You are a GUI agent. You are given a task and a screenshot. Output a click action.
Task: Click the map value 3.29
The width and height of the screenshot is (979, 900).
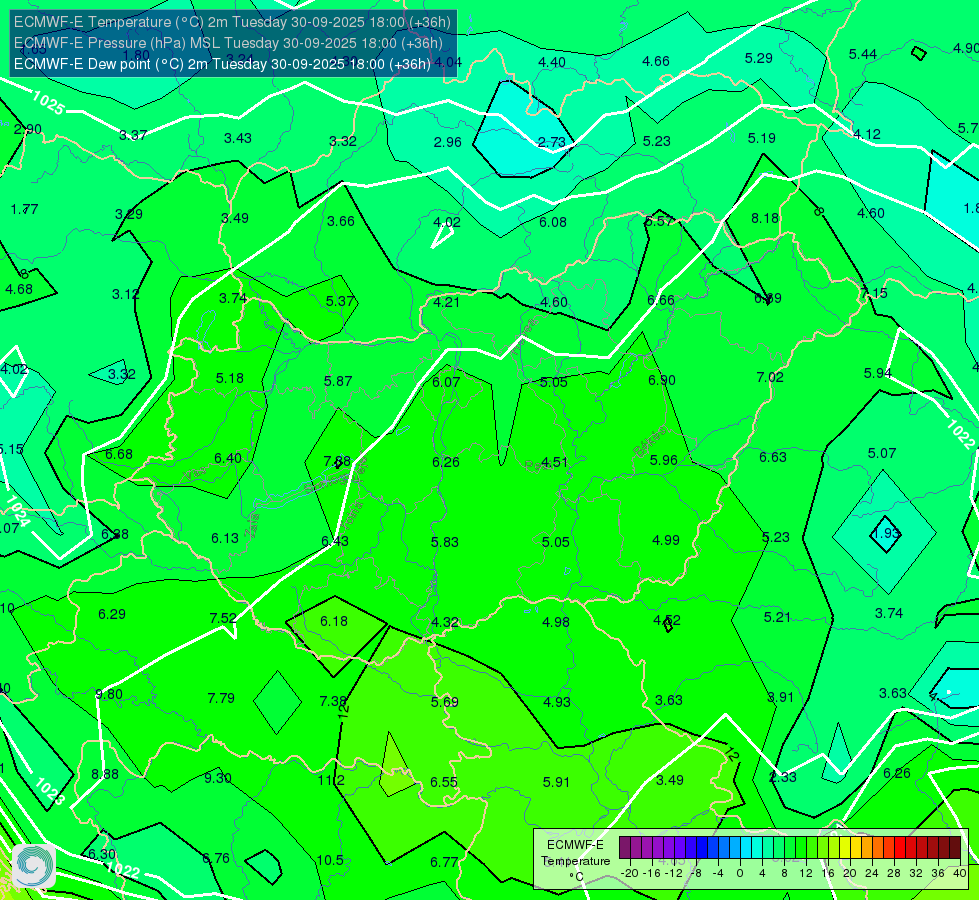click(129, 214)
